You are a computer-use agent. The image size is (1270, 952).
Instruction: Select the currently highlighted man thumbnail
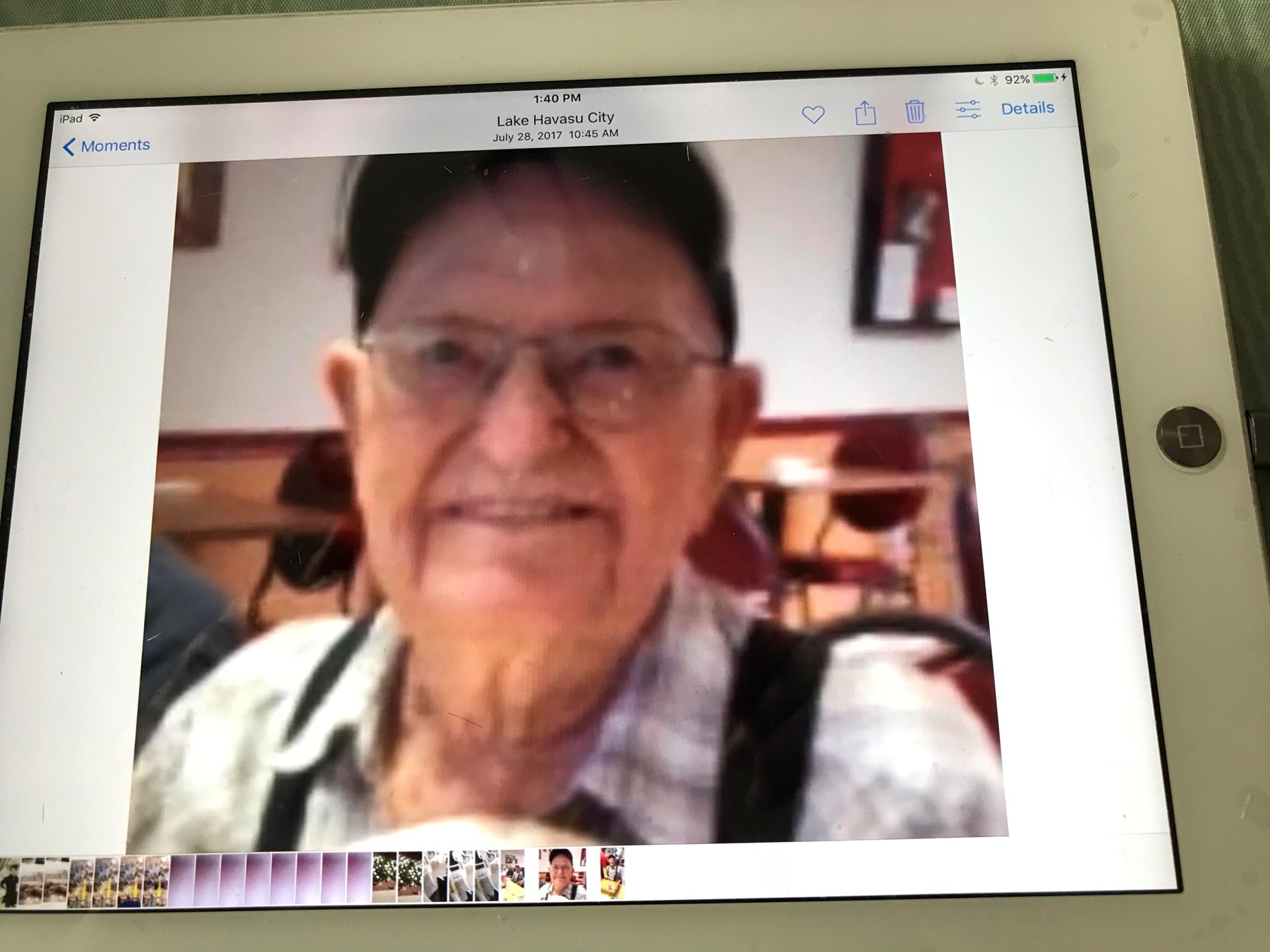pyautogui.click(x=562, y=874)
